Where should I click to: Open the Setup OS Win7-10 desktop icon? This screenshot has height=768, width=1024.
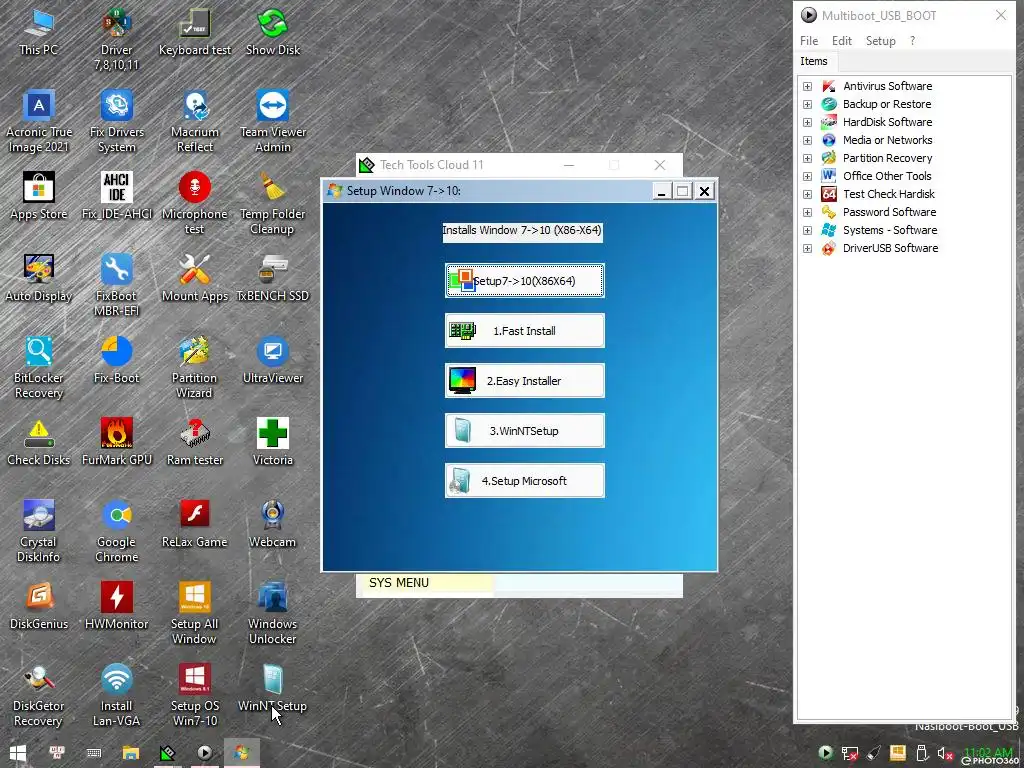(x=195, y=696)
